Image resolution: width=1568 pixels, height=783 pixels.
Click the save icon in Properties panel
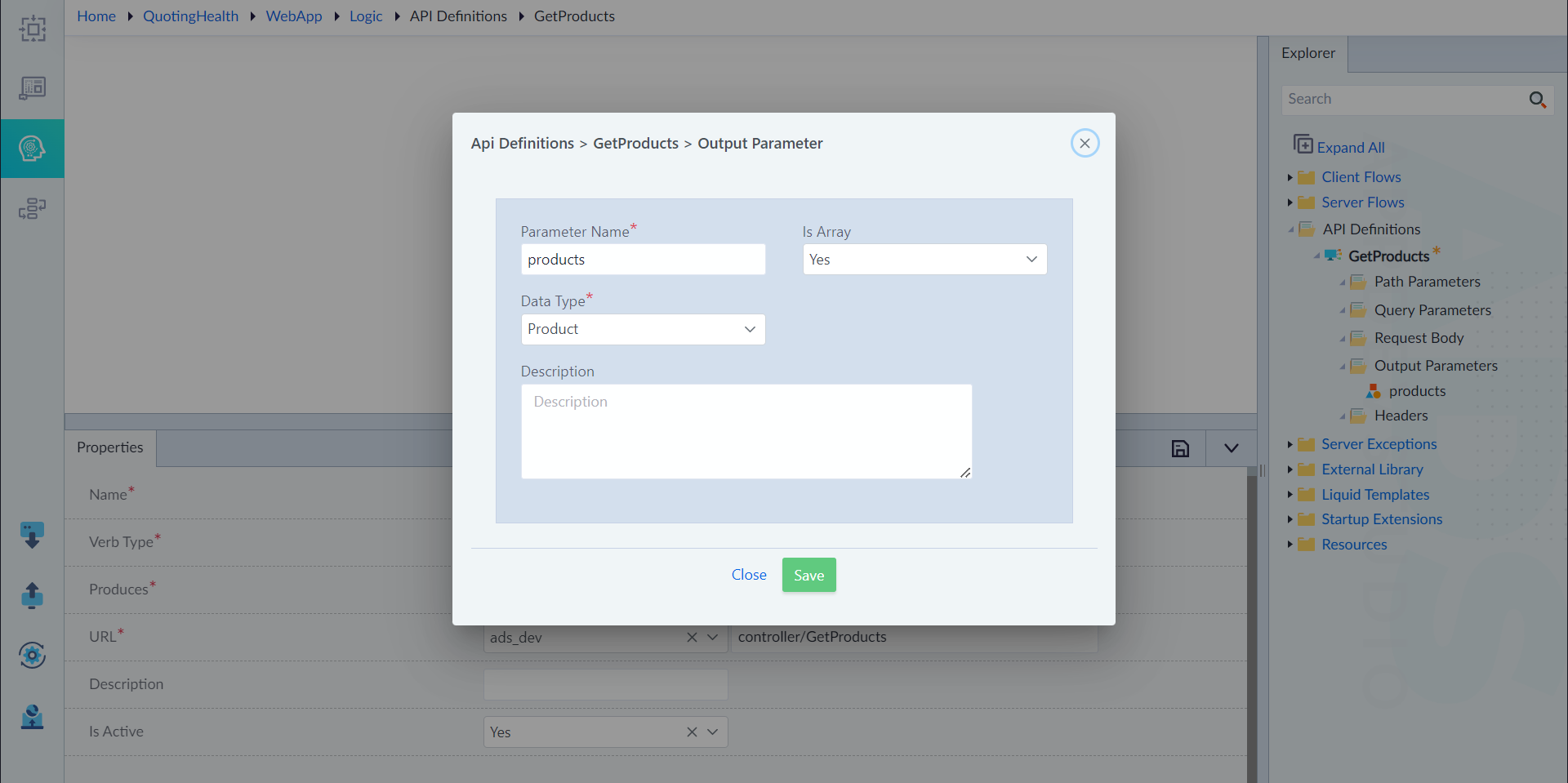click(1180, 448)
